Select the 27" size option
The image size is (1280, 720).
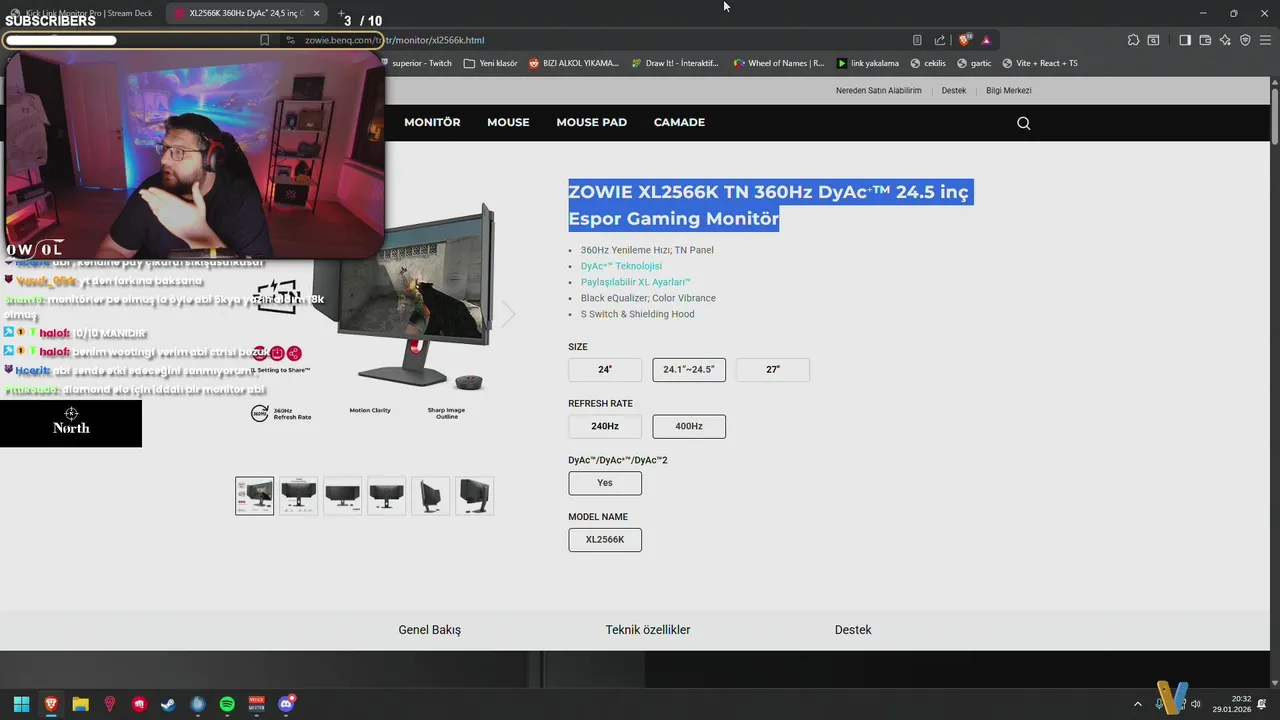point(773,369)
